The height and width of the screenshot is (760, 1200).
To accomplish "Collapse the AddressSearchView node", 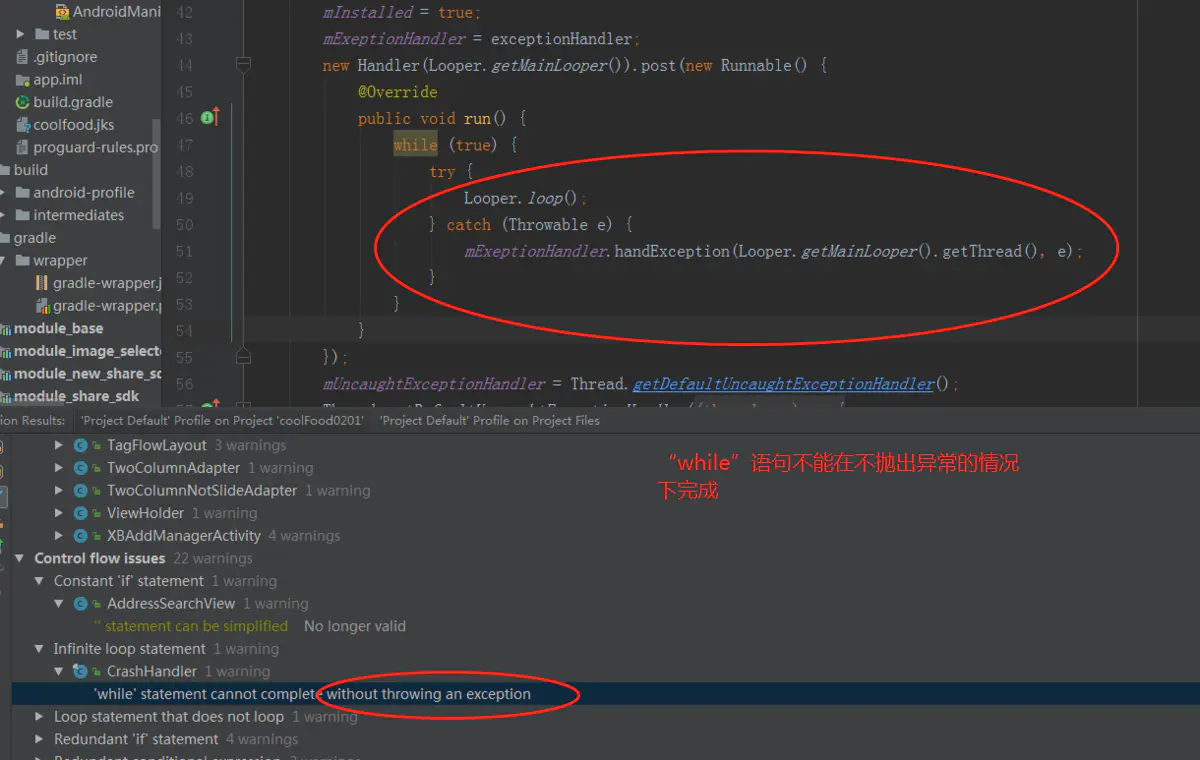I will pos(59,603).
